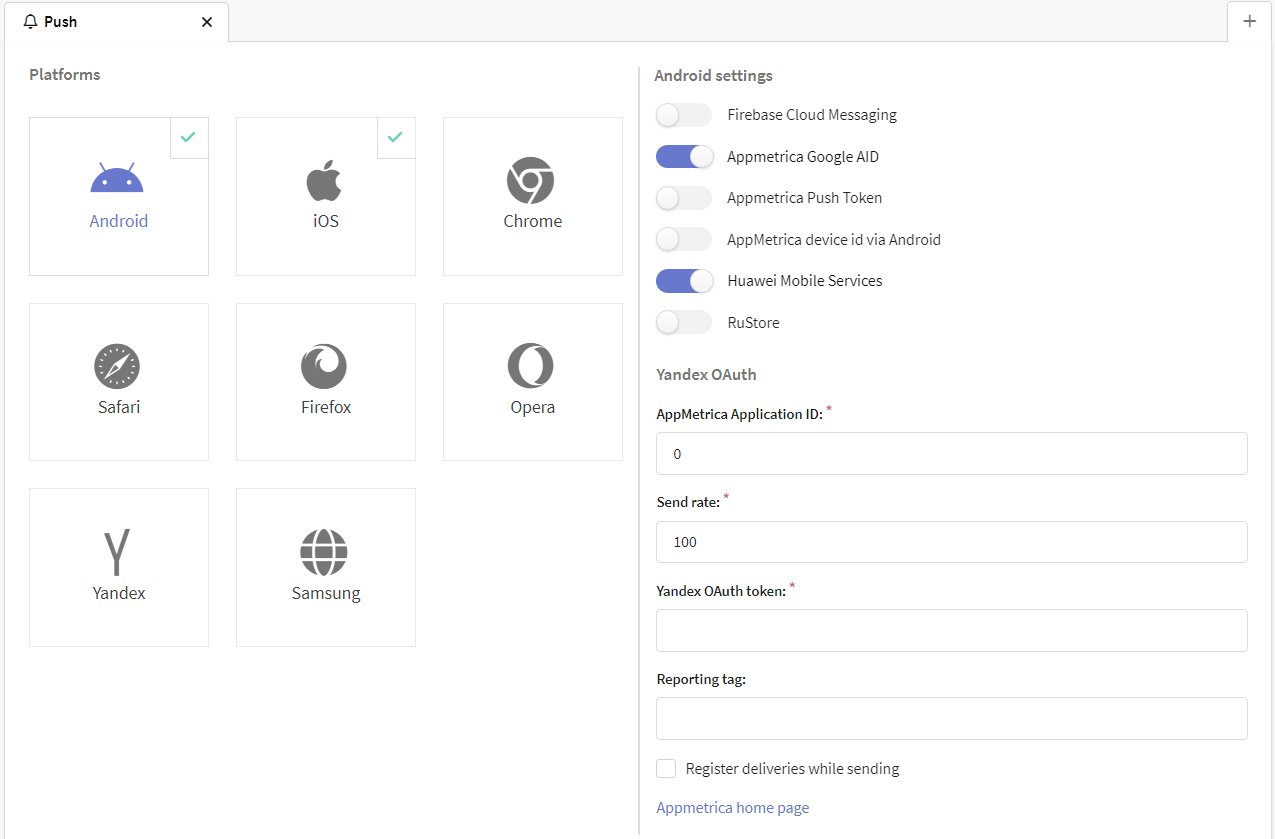Select the Firefox platform icon
This screenshot has width=1275, height=839.
coord(324,366)
